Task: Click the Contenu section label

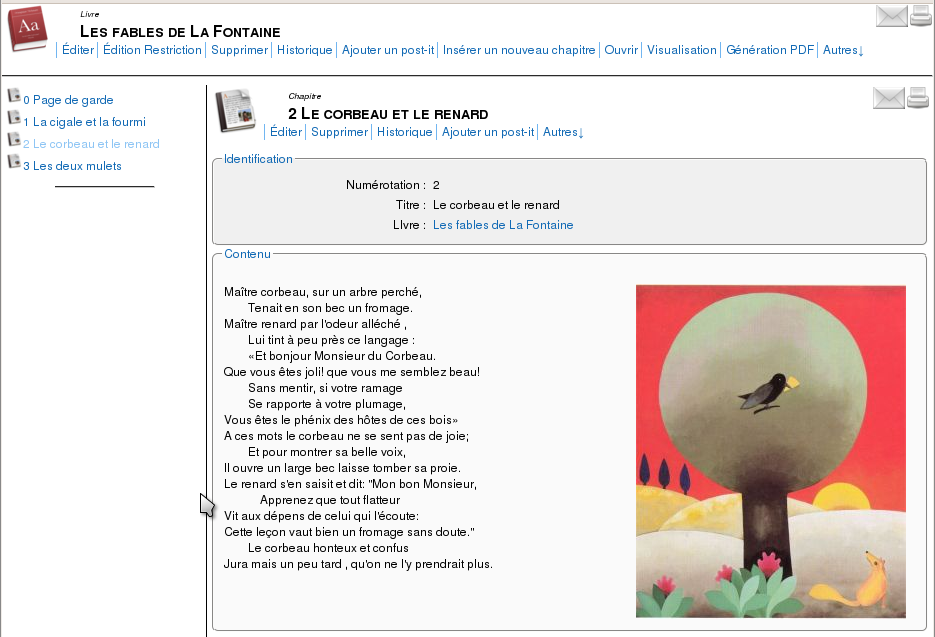Action: click(247, 254)
